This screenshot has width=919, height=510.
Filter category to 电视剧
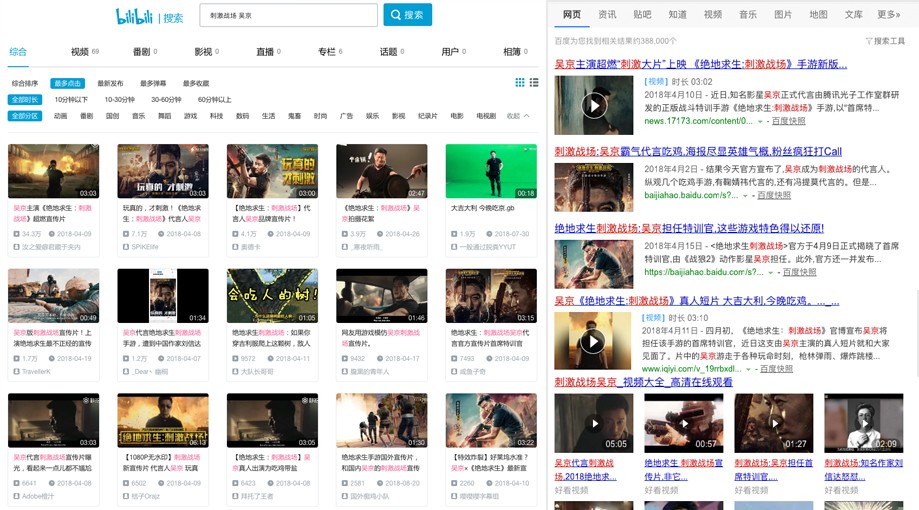(x=486, y=116)
